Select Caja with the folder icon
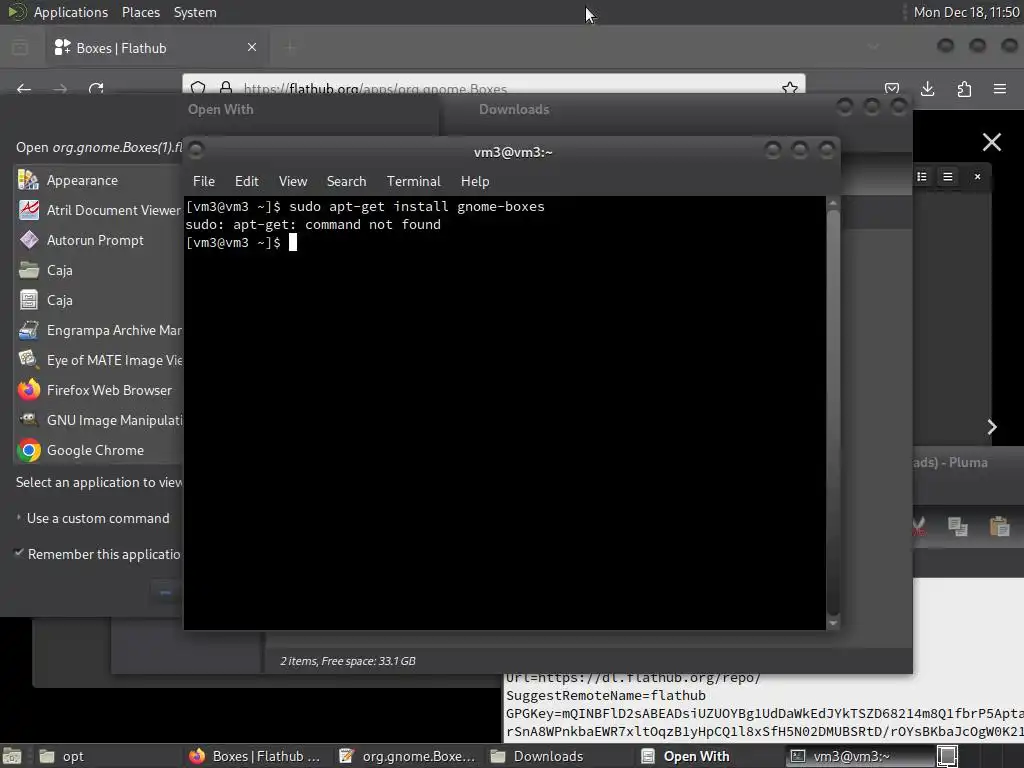Image resolution: width=1024 pixels, height=768 pixels. coord(98,270)
